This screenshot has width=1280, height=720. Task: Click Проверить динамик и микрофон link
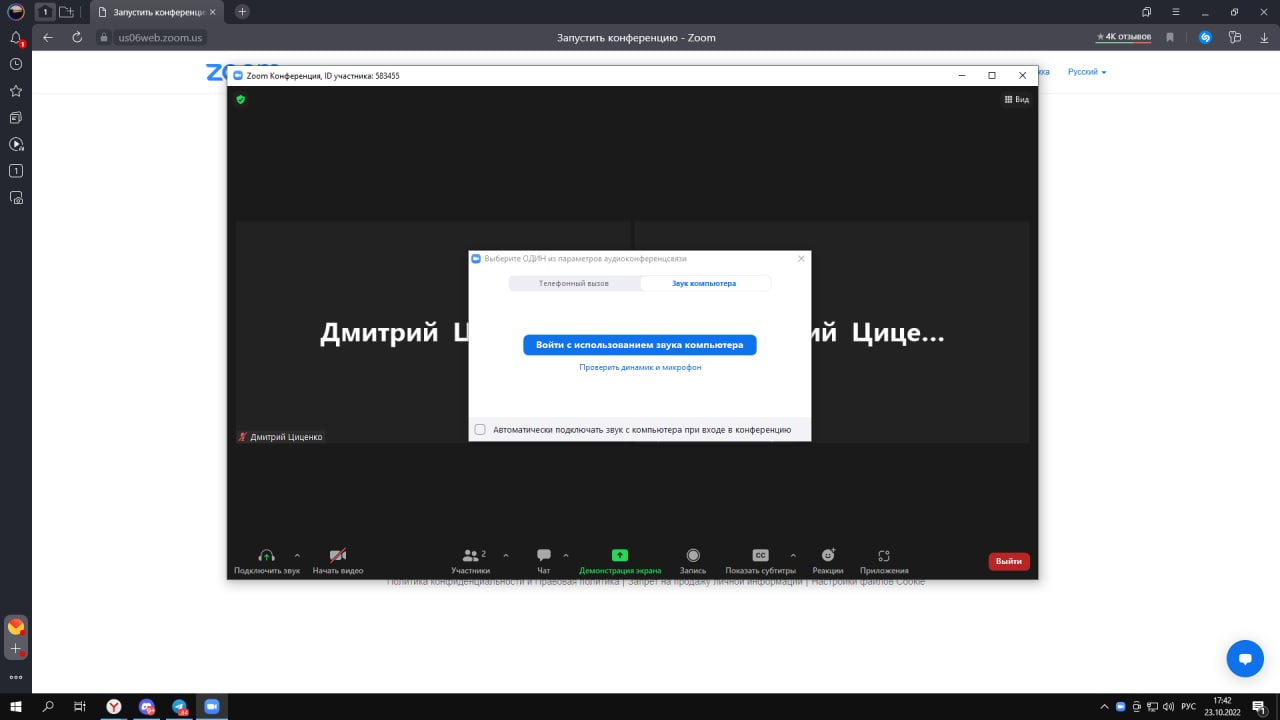[640, 368]
